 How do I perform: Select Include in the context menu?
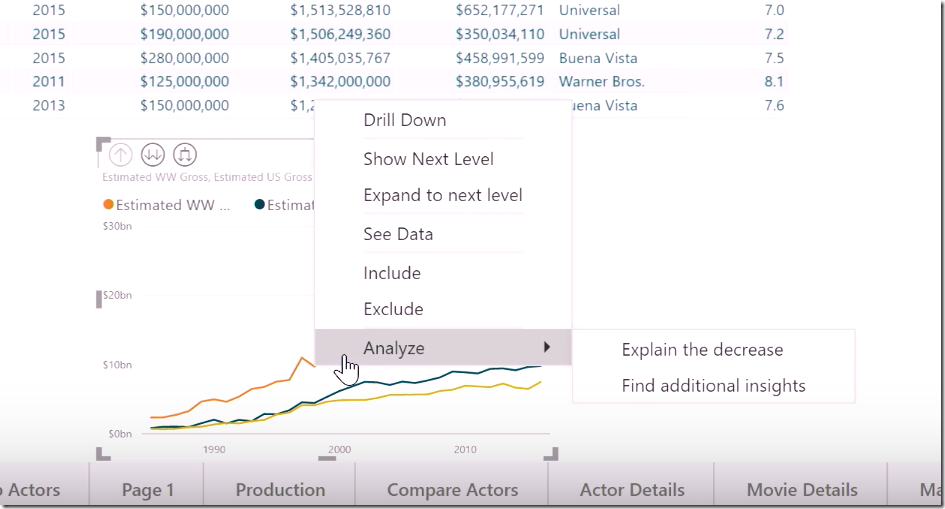(392, 273)
